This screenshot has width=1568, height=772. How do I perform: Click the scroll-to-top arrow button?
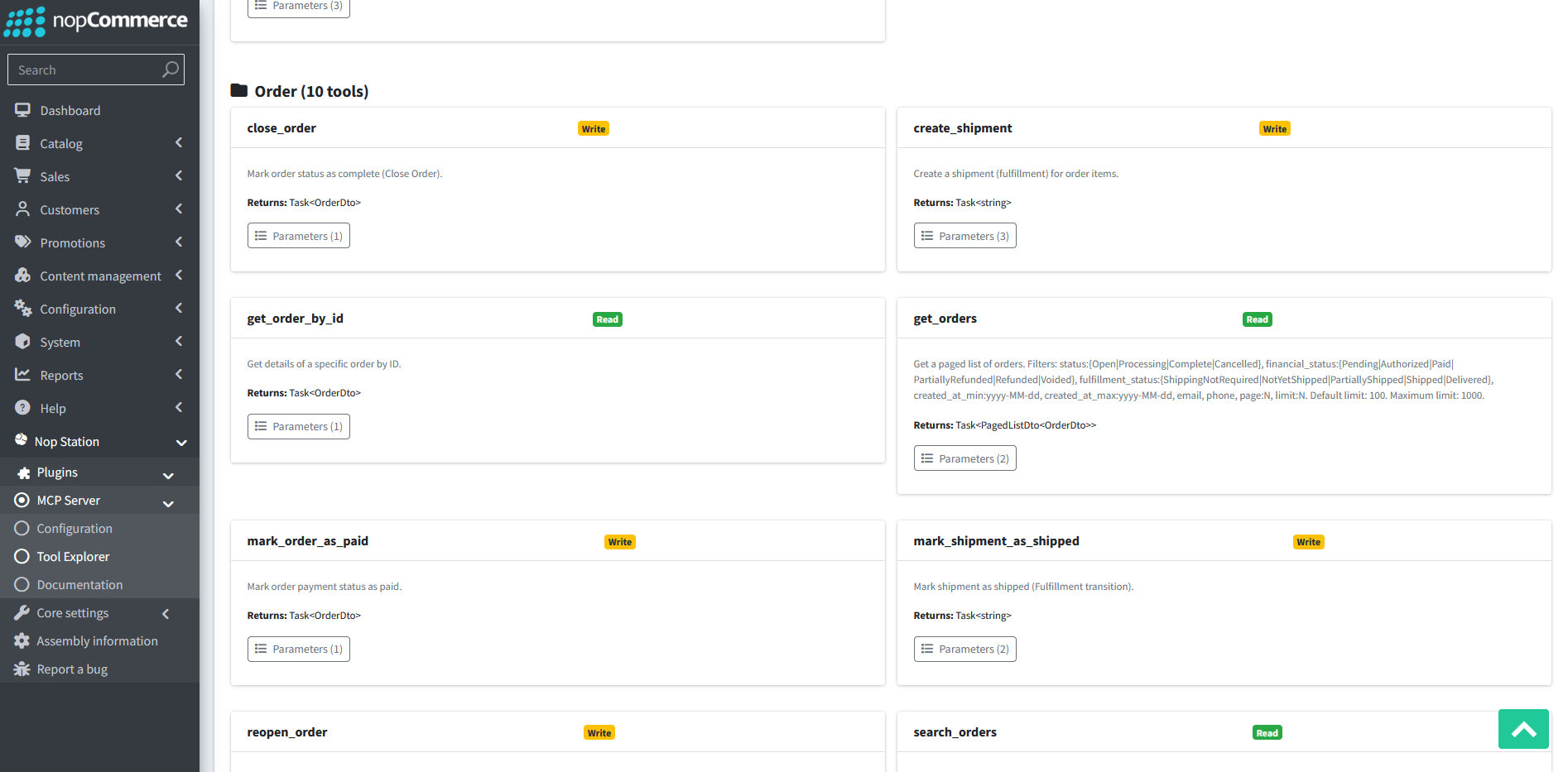point(1523,729)
